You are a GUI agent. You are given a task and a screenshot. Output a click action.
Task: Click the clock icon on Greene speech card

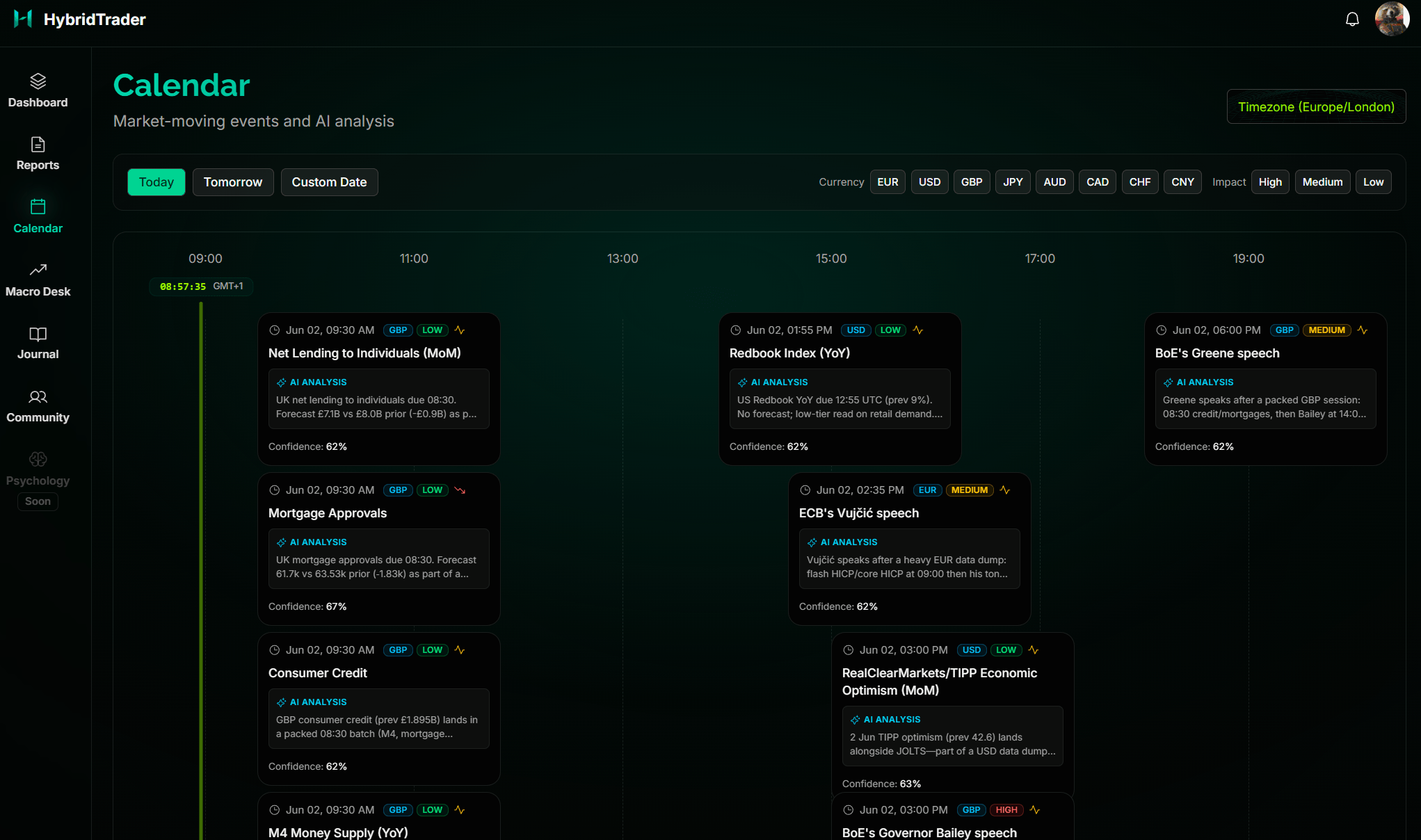(x=1162, y=330)
